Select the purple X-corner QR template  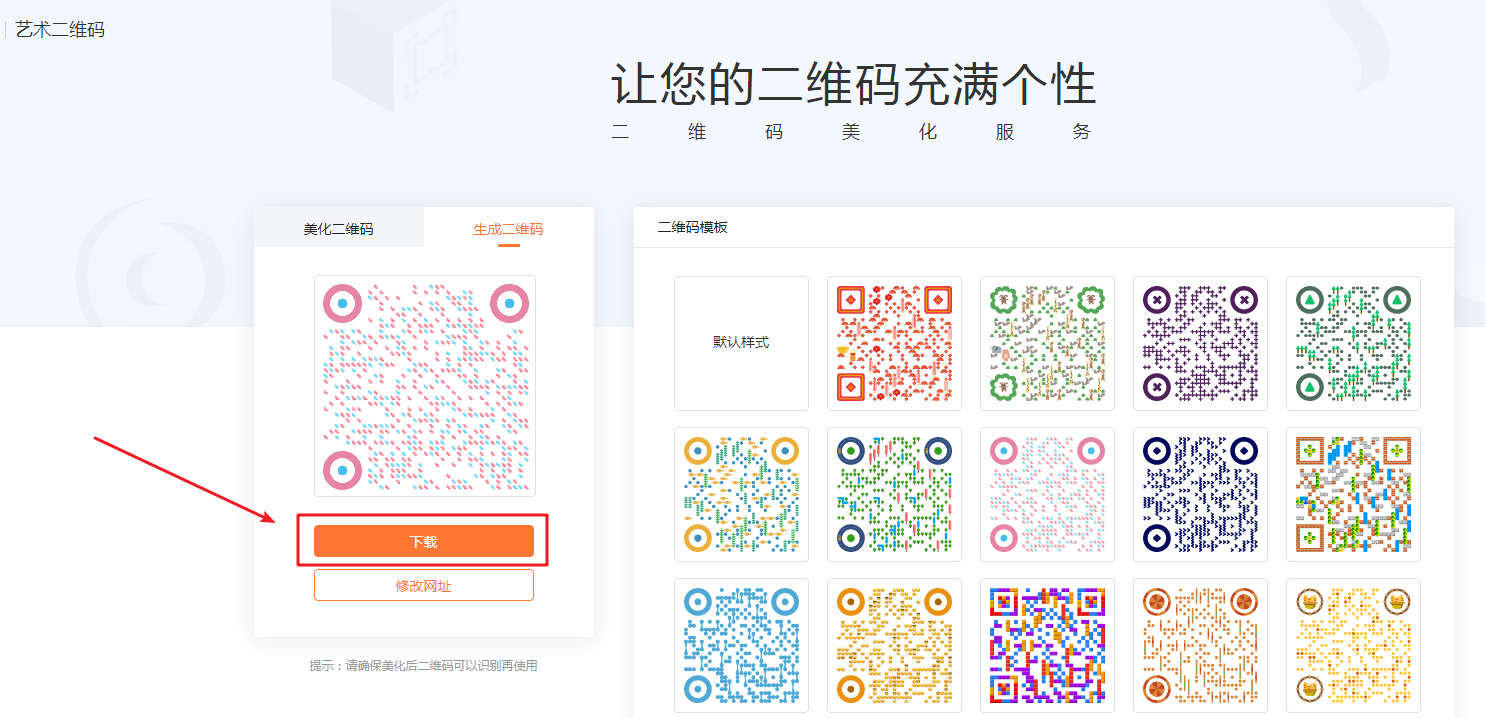click(x=1200, y=343)
